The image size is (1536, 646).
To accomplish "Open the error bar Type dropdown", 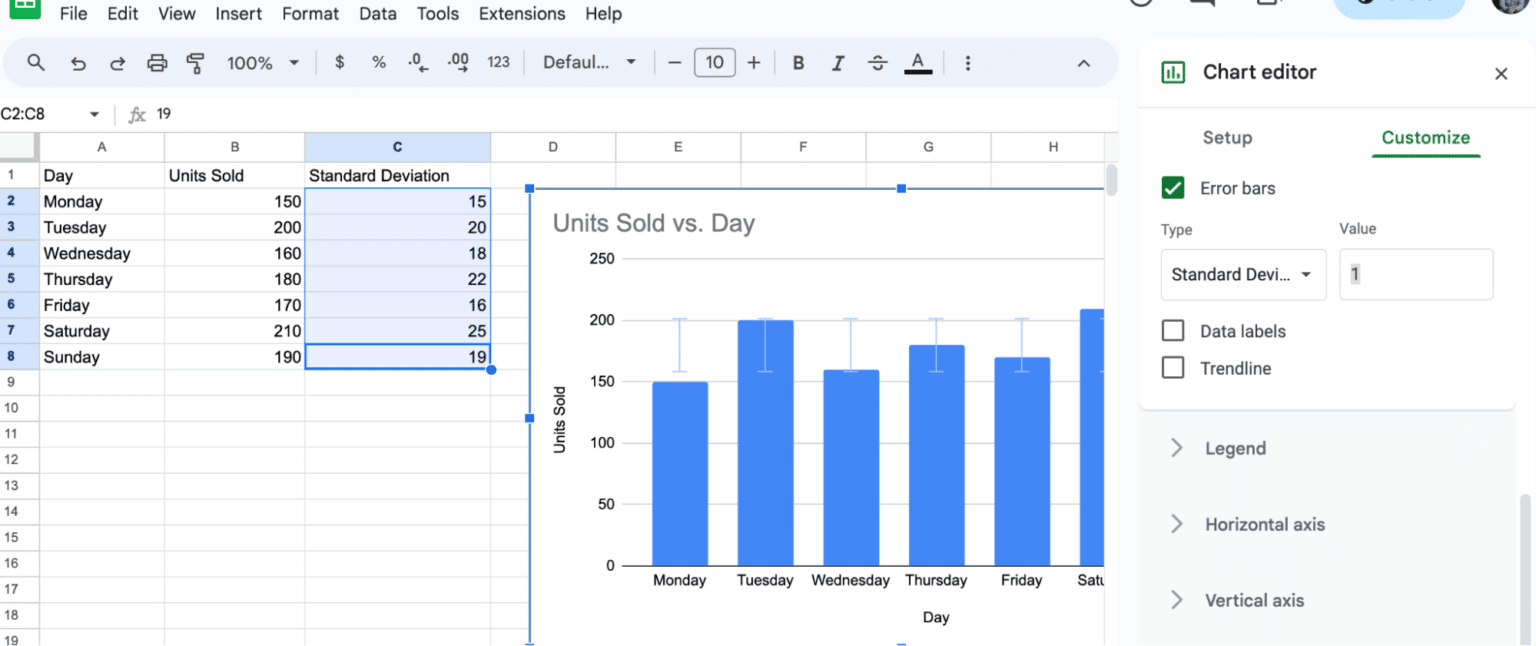I will (x=1243, y=275).
